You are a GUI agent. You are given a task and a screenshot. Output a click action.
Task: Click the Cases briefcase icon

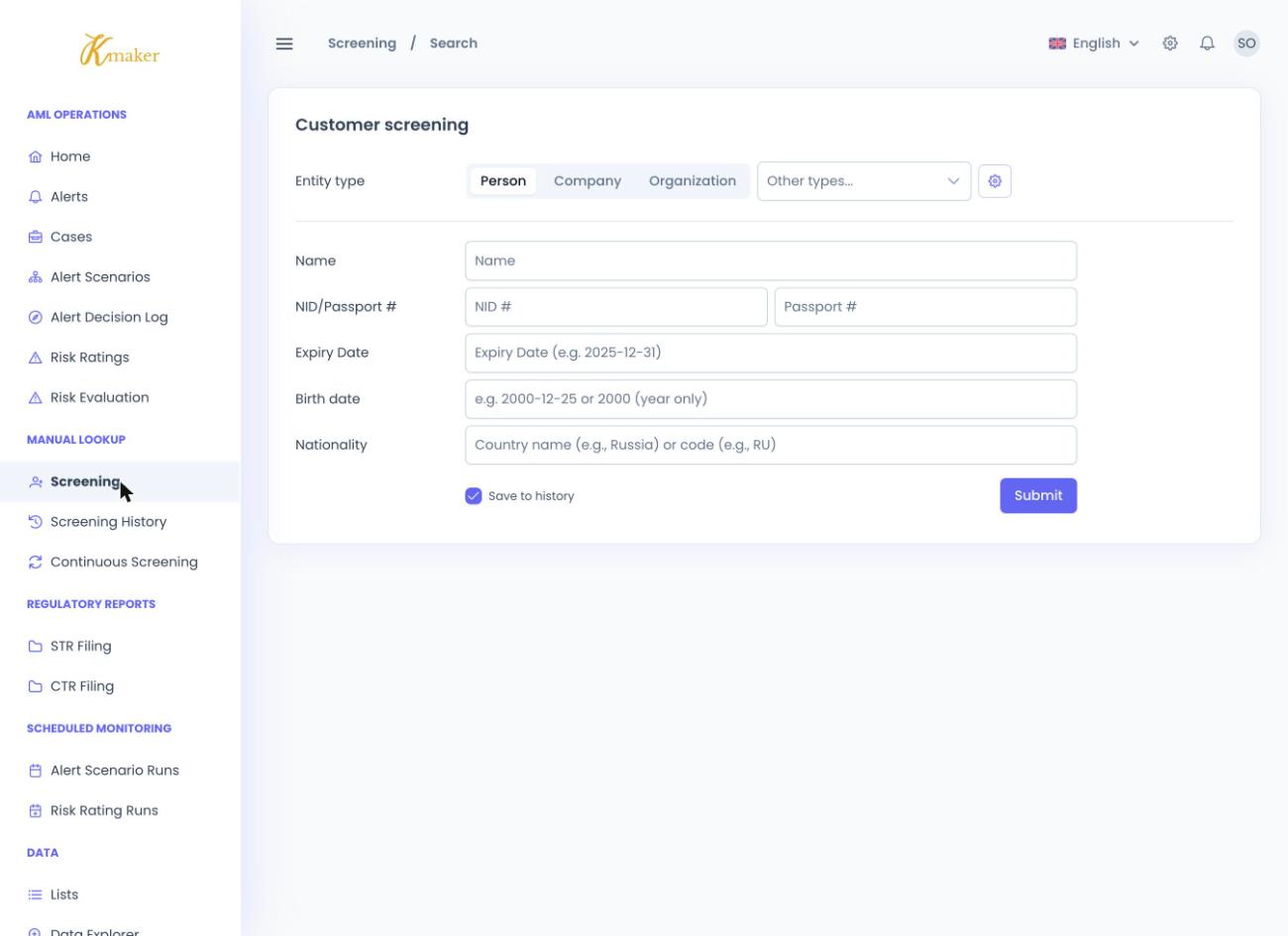coord(36,238)
